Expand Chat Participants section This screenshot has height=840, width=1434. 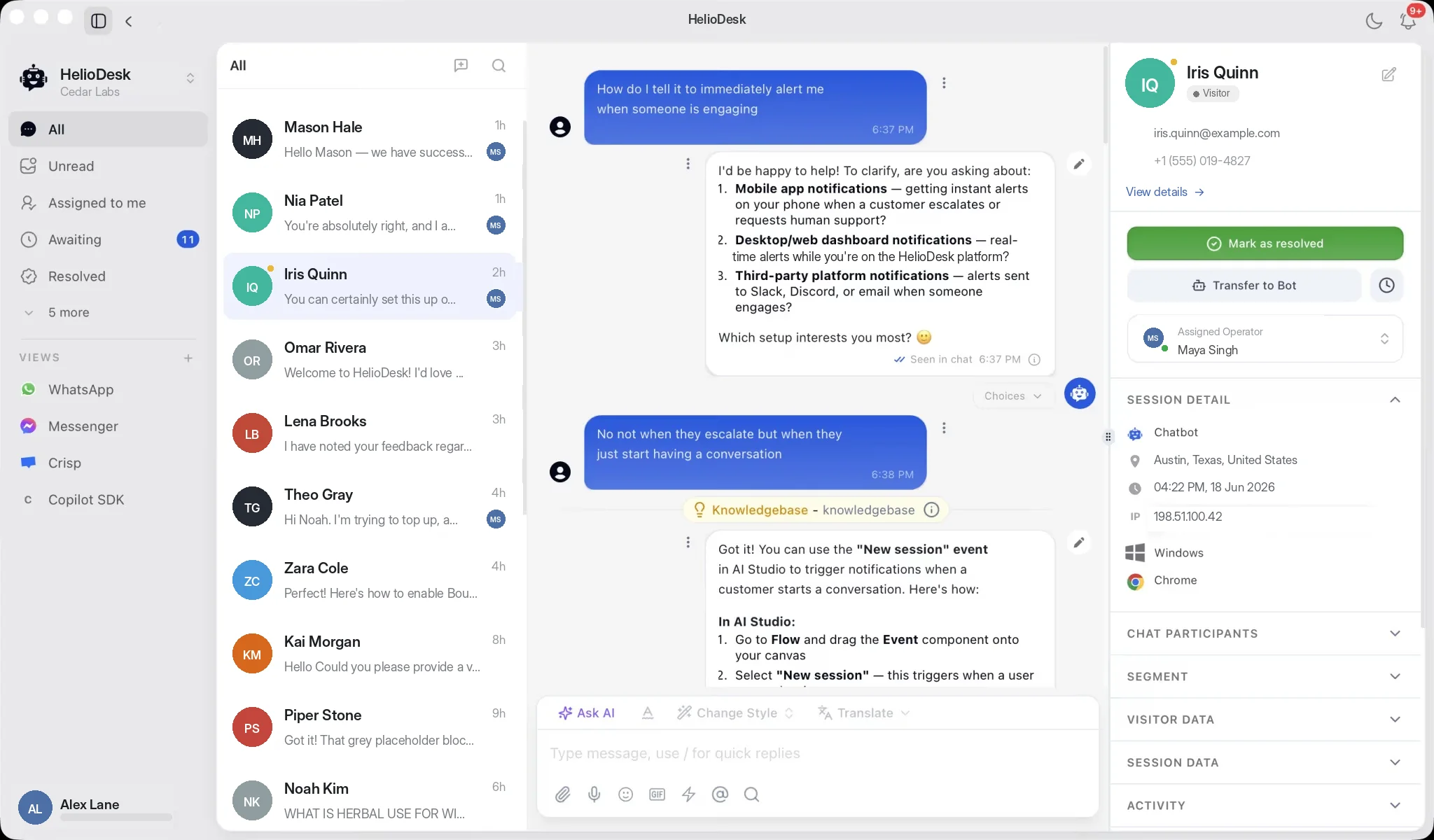coord(1265,633)
